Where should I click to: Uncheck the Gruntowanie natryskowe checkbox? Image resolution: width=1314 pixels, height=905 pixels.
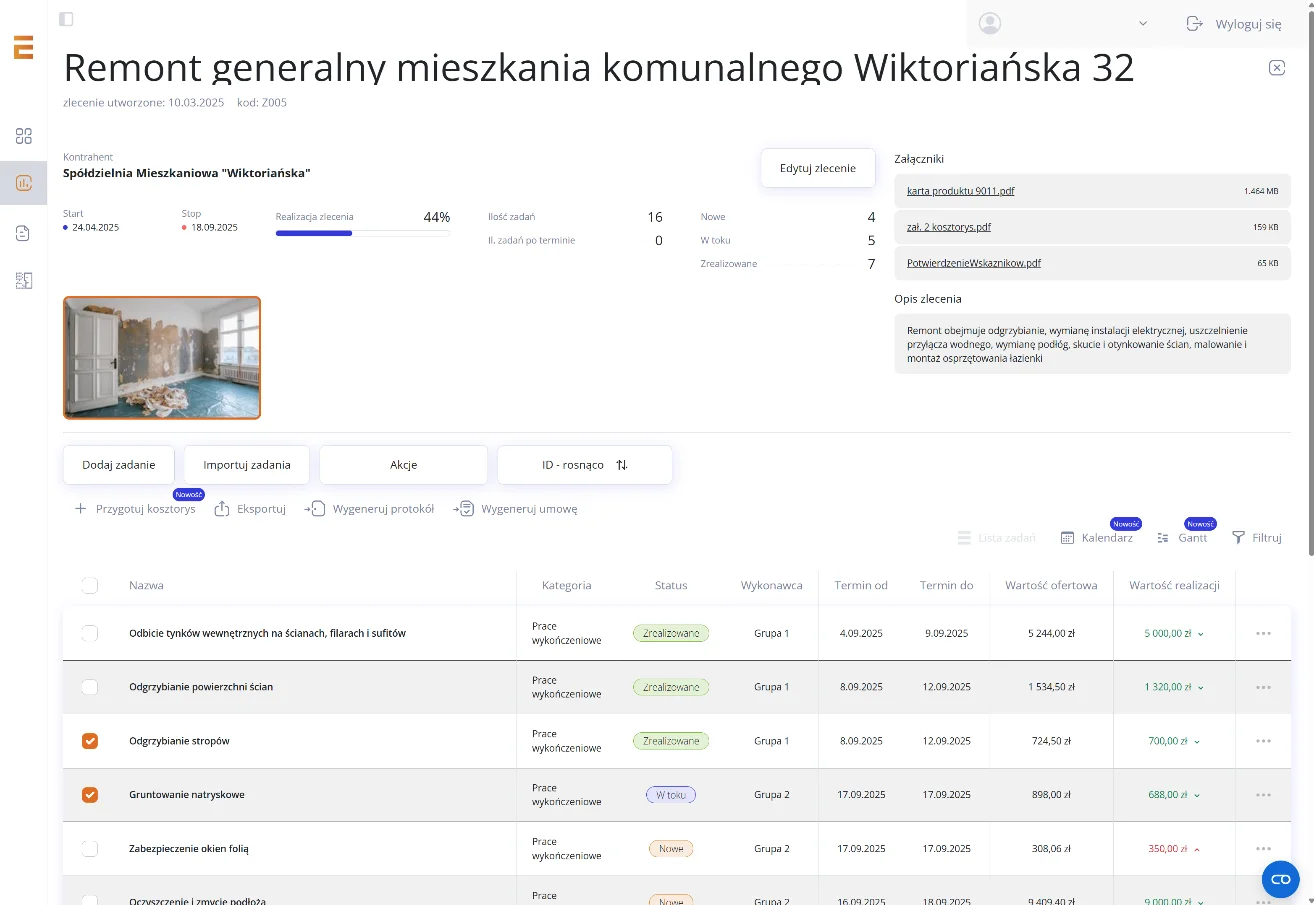point(90,795)
